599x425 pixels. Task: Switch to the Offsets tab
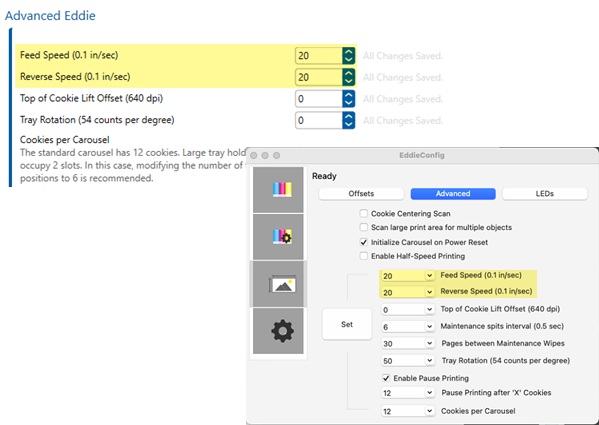point(361,194)
